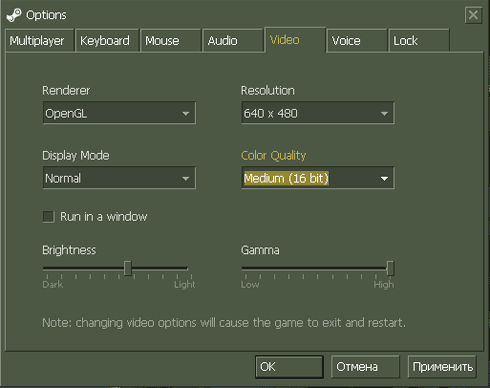The image size is (490, 388).
Task: Click the Color Quality label
Action: point(273,156)
